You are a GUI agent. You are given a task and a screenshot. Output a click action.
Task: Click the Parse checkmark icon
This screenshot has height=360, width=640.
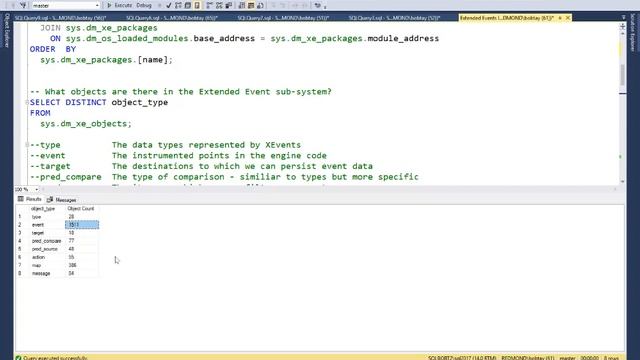169,5
